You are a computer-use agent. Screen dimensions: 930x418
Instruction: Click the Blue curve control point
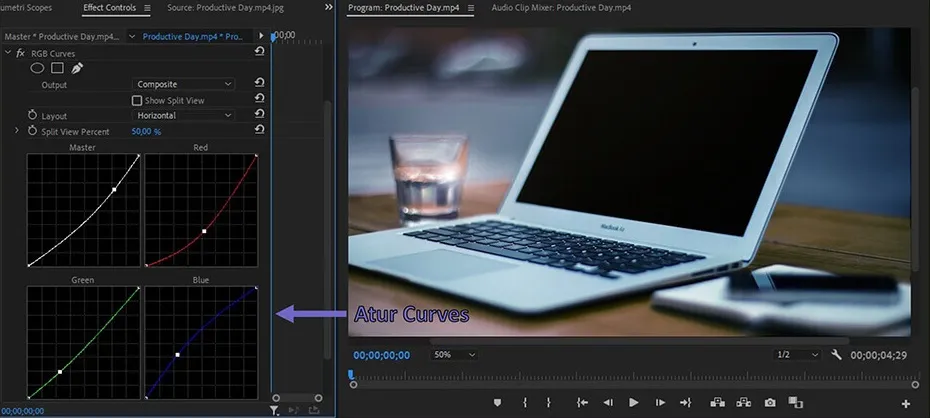177,355
